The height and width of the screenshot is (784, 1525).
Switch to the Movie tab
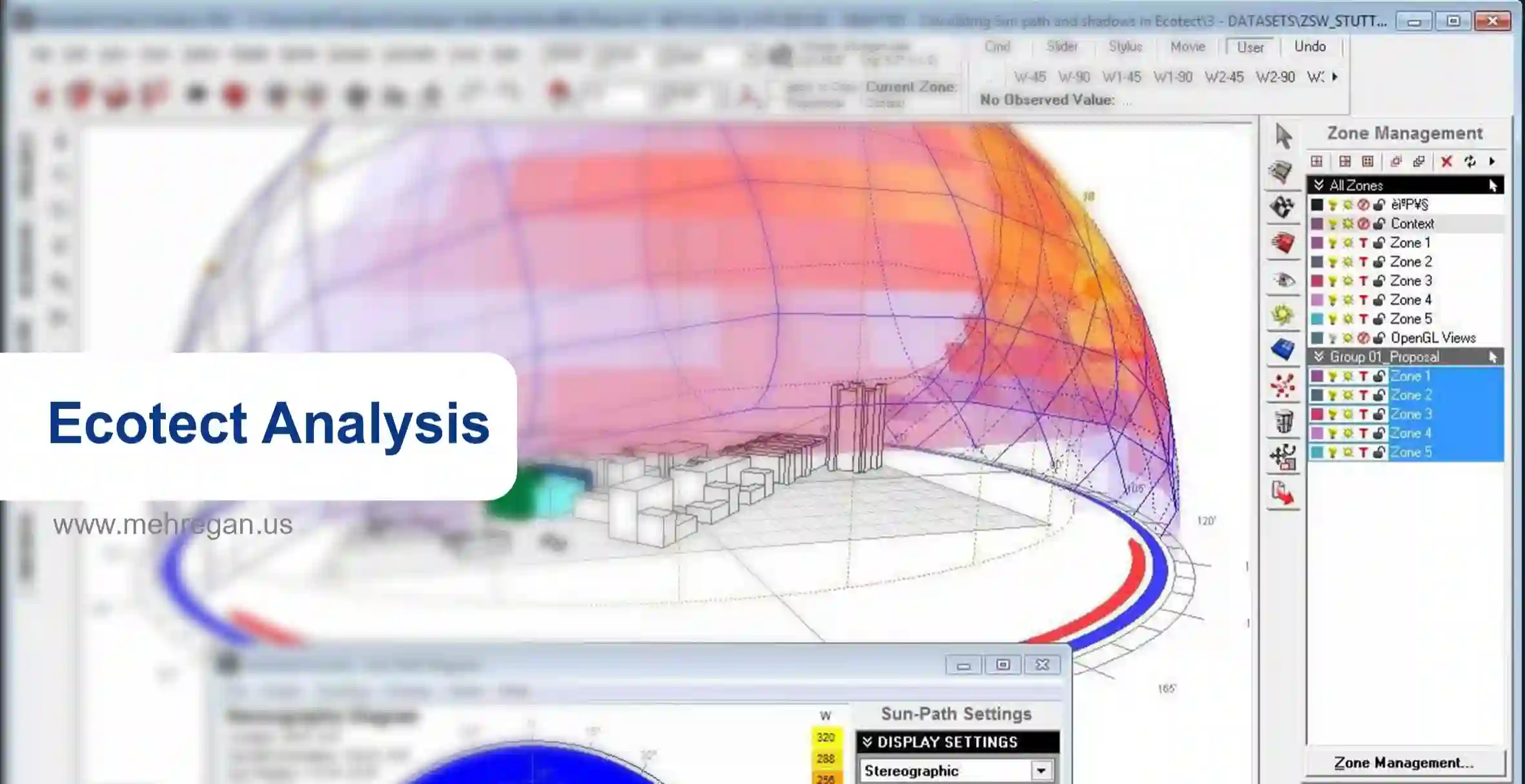click(x=1187, y=46)
